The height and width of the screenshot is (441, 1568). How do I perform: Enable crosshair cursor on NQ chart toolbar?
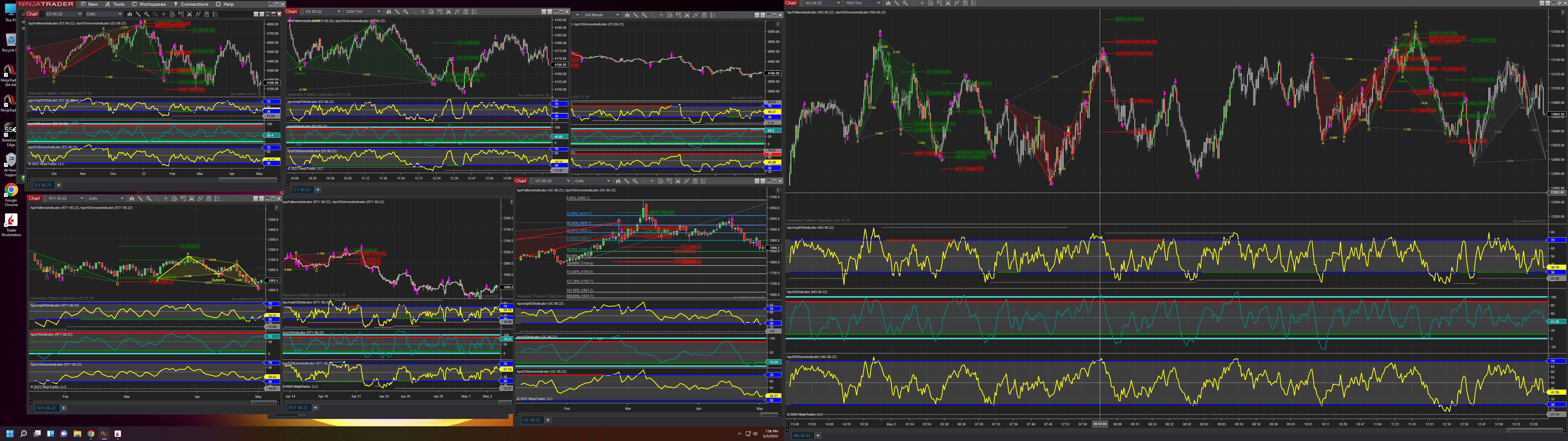click(x=922, y=3)
